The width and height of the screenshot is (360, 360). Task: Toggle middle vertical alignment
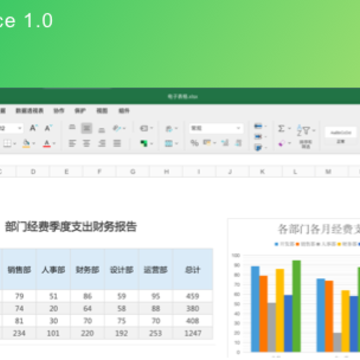coord(87,128)
